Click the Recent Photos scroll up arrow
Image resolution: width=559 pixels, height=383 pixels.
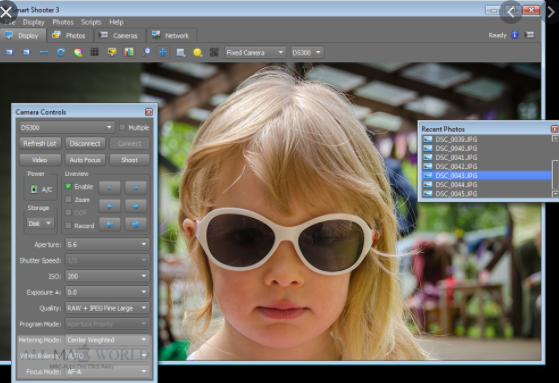coord(555,138)
